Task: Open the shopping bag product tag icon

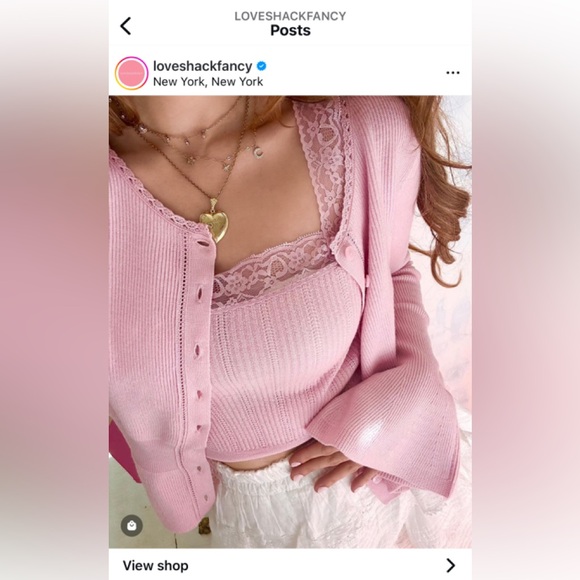Action: pos(131,525)
